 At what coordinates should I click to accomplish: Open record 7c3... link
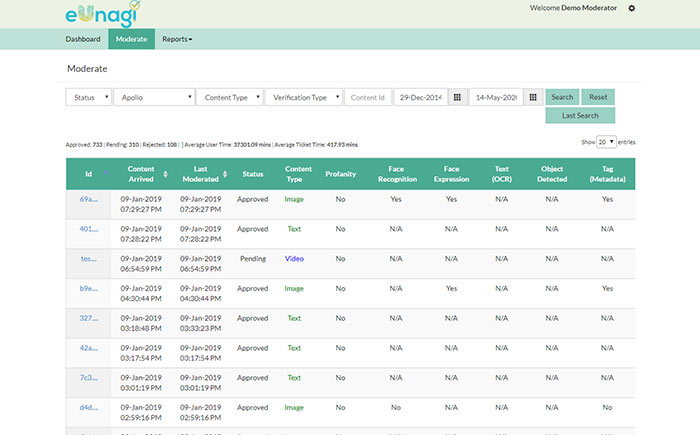click(88, 377)
